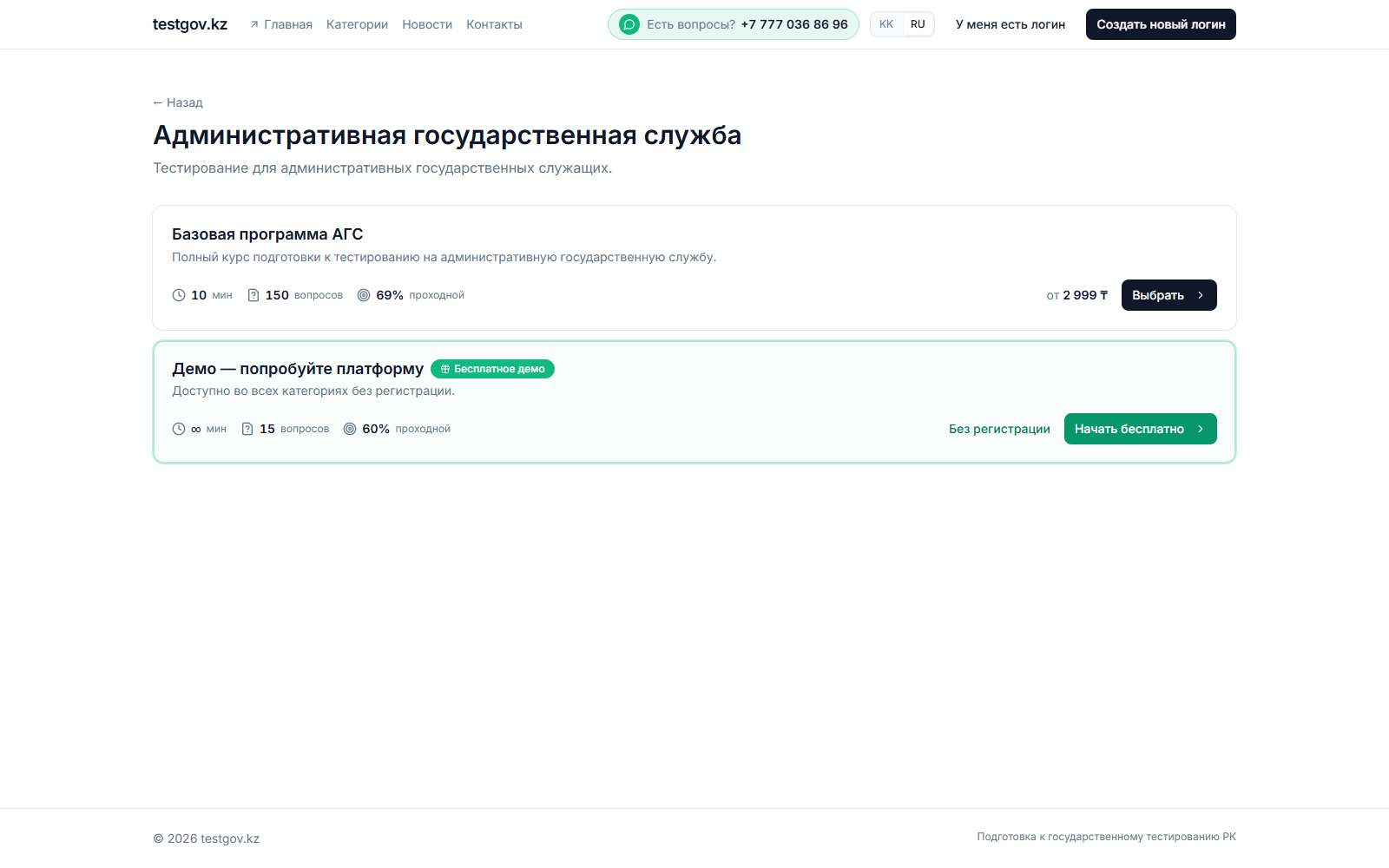Click the gift icon in Бесплатное демо badge
The width and height of the screenshot is (1389, 868).
coord(445,369)
